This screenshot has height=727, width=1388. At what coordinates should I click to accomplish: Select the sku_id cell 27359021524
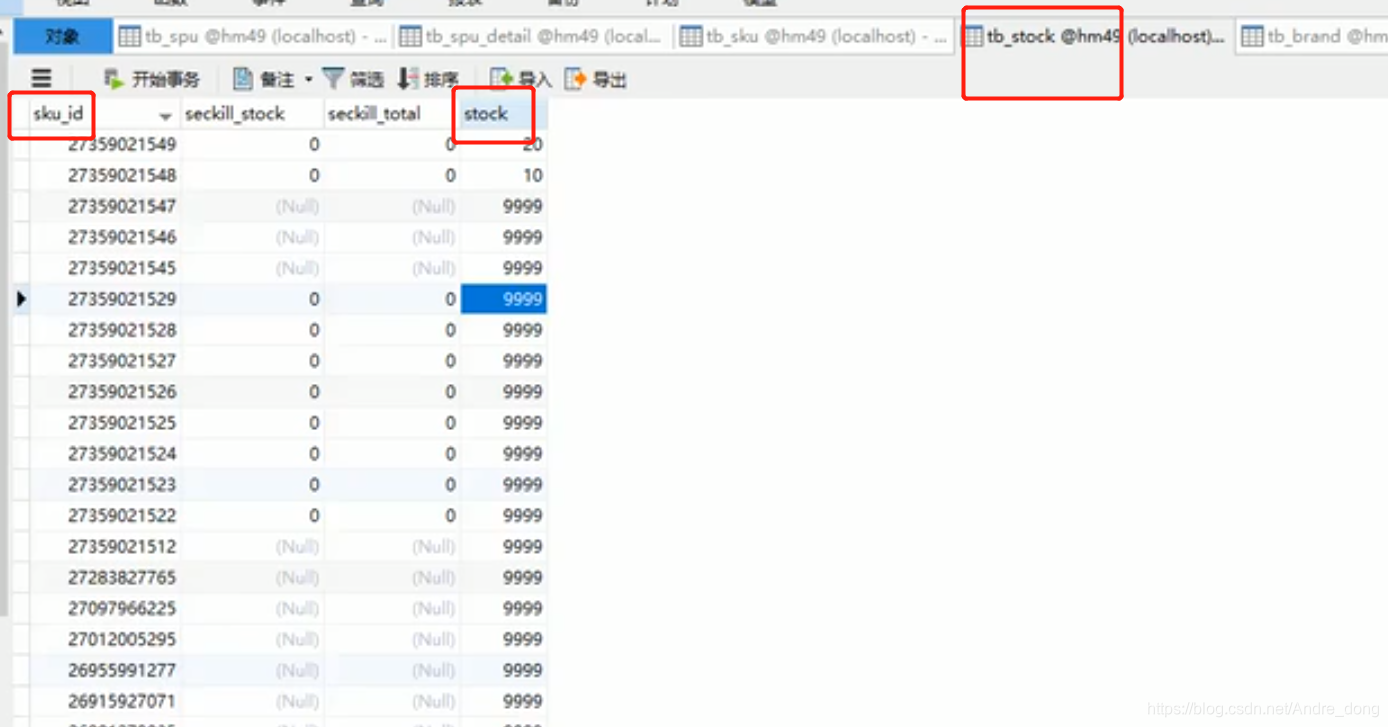[x=105, y=454]
